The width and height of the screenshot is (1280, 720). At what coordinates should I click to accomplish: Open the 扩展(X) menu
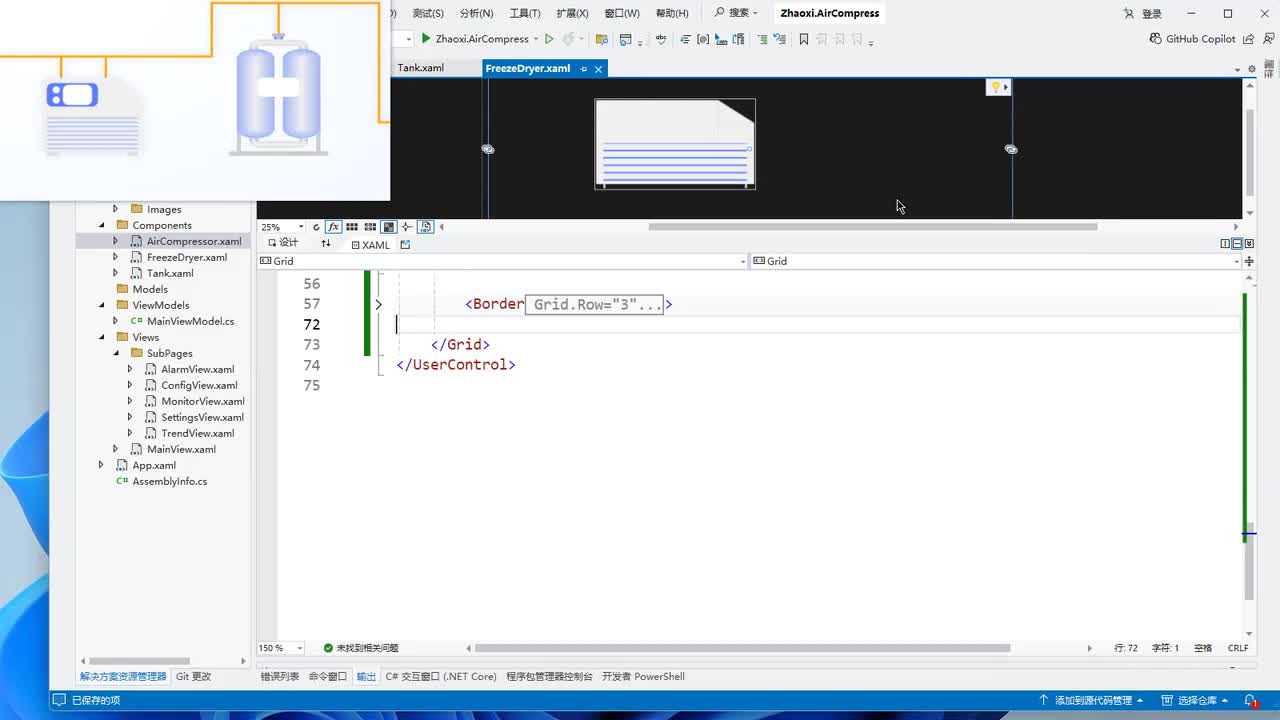pyautogui.click(x=573, y=13)
